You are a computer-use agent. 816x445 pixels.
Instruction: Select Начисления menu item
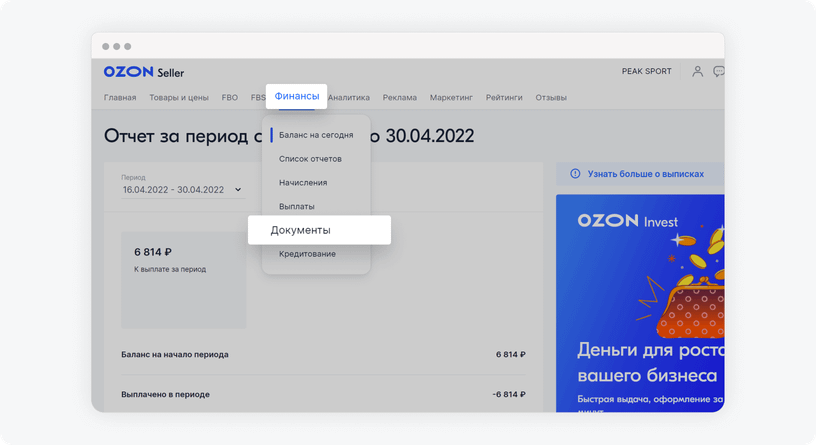303,183
